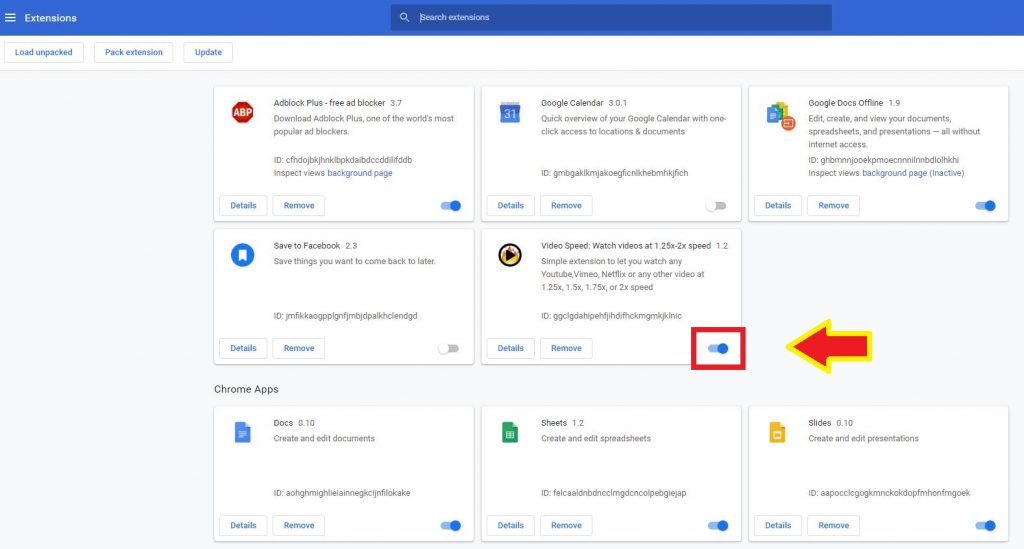Remove the Sheets app

pyautogui.click(x=566, y=525)
